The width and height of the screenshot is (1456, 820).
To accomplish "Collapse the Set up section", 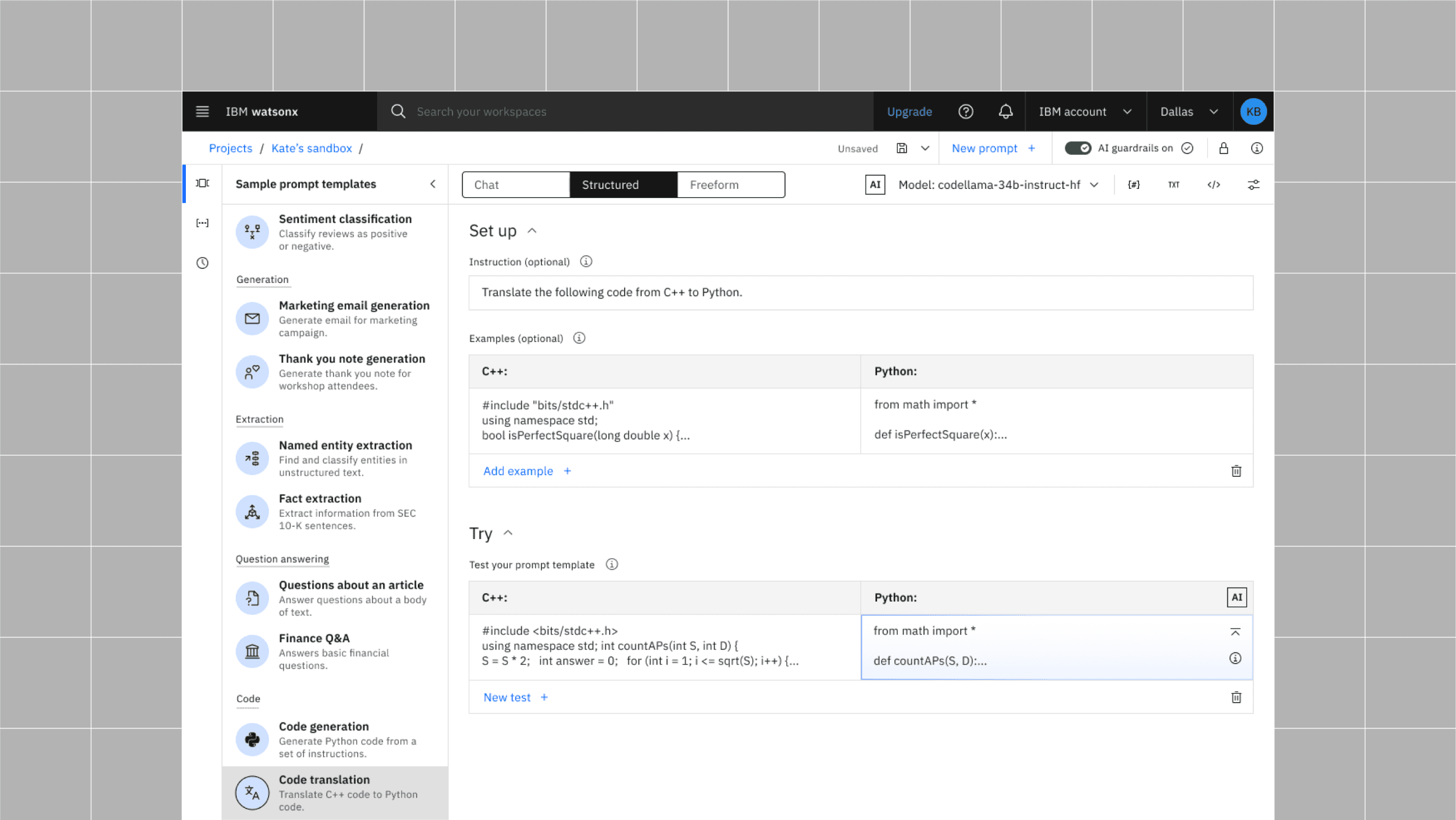I will [x=532, y=231].
